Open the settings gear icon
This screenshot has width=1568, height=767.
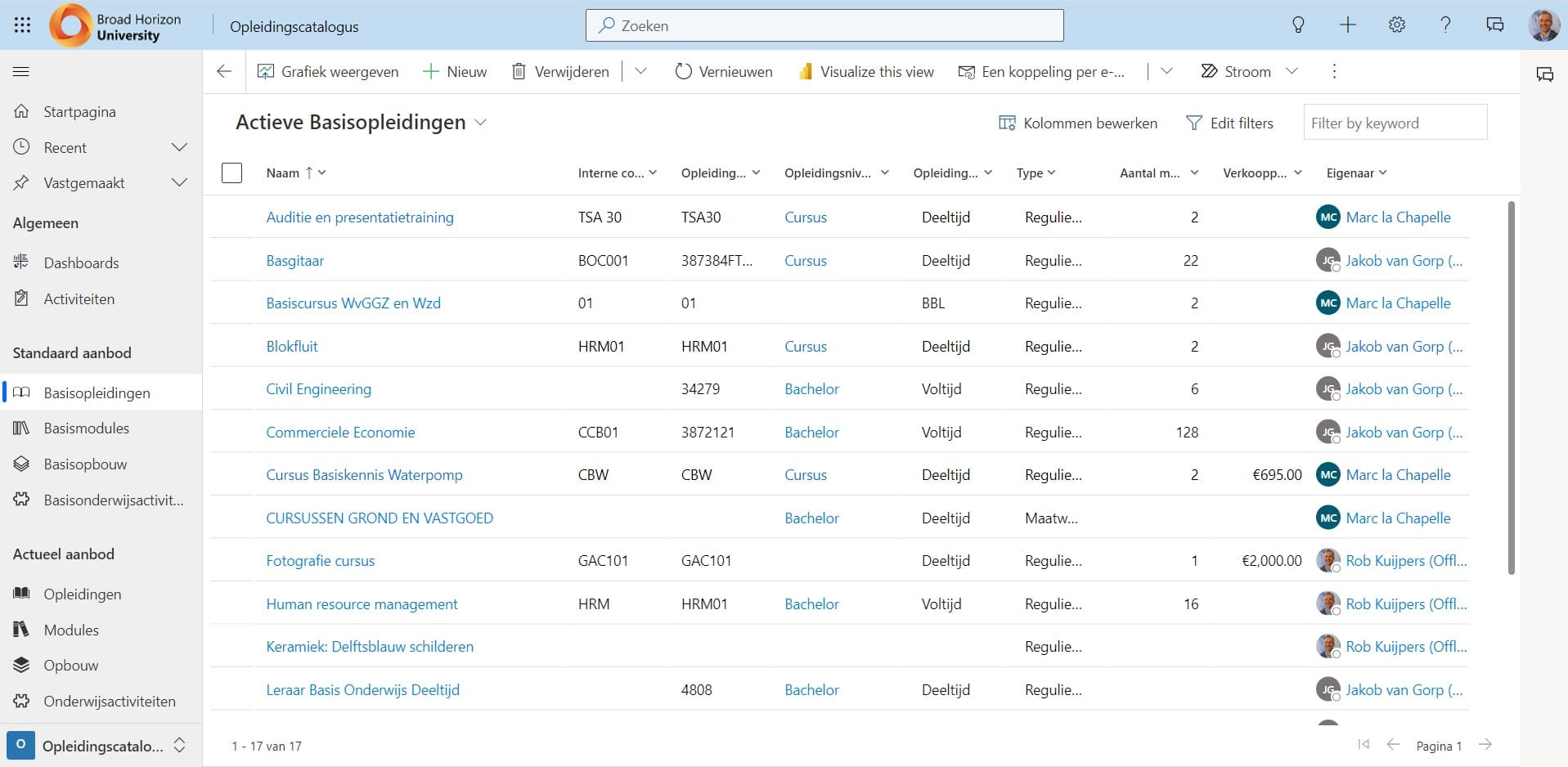[x=1396, y=25]
